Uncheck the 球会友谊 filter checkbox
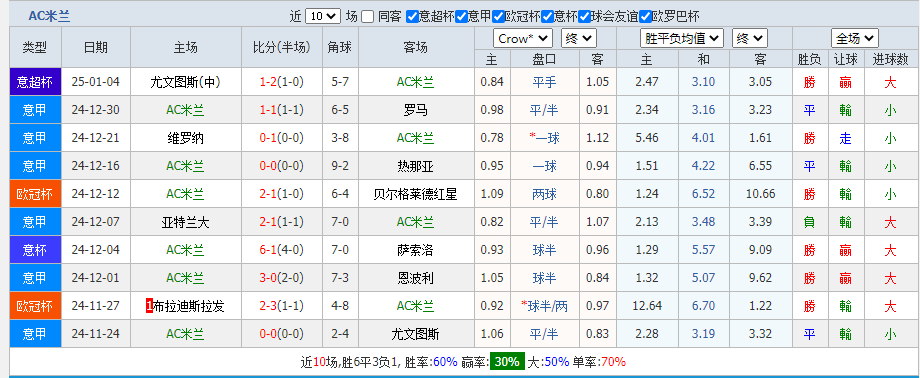This screenshot has width=920, height=378. click(x=585, y=16)
